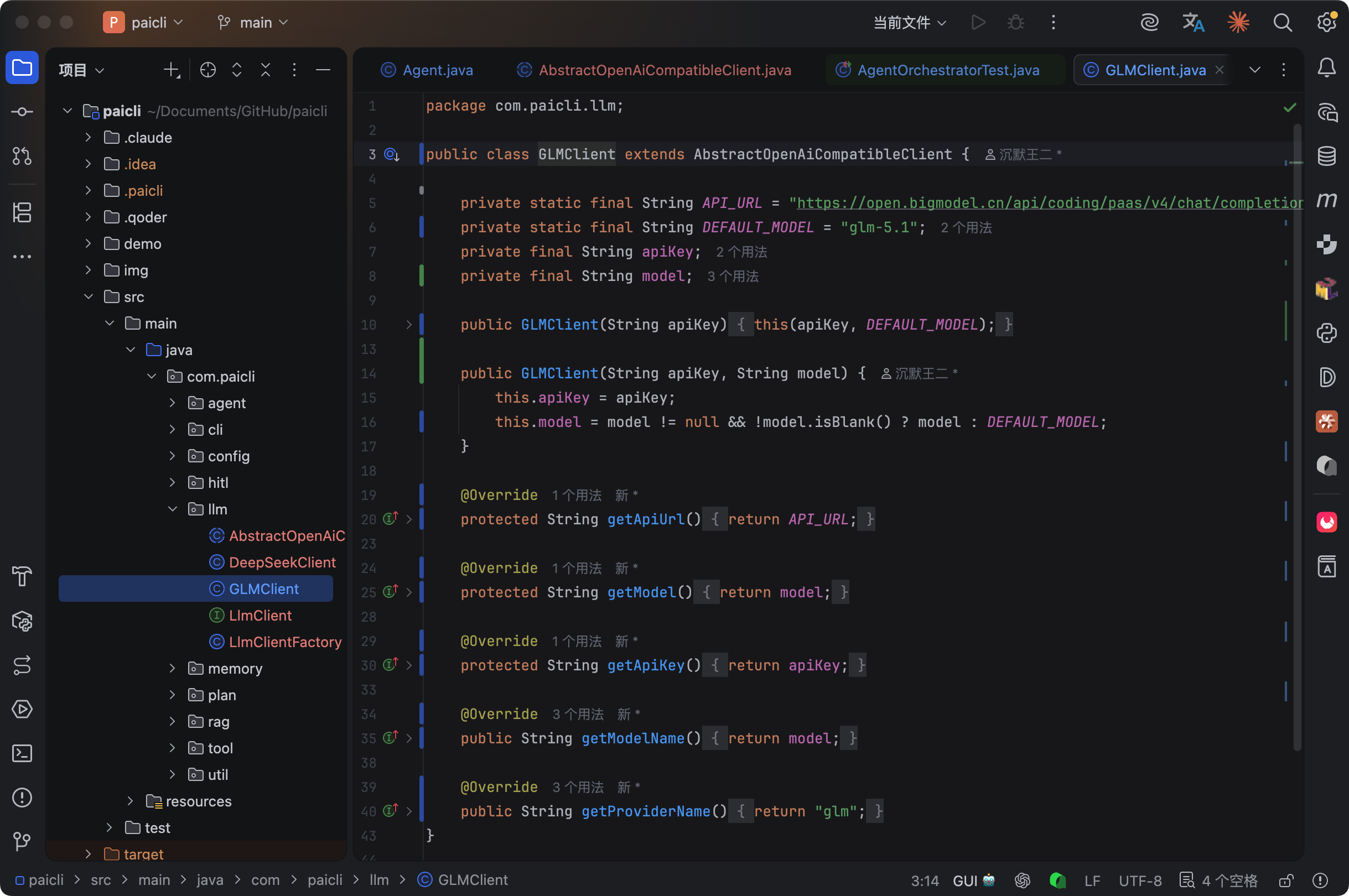The height and width of the screenshot is (896, 1349).
Task: Open the Notifications bell panel
Action: click(1326, 68)
